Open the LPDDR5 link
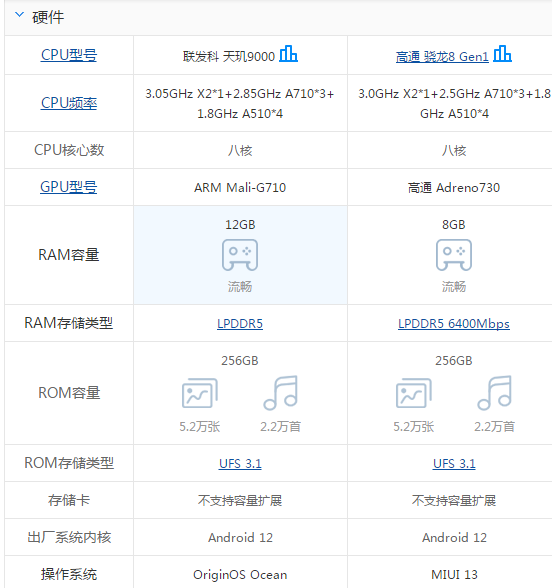The height and width of the screenshot is (588, 552). point(240,323)
